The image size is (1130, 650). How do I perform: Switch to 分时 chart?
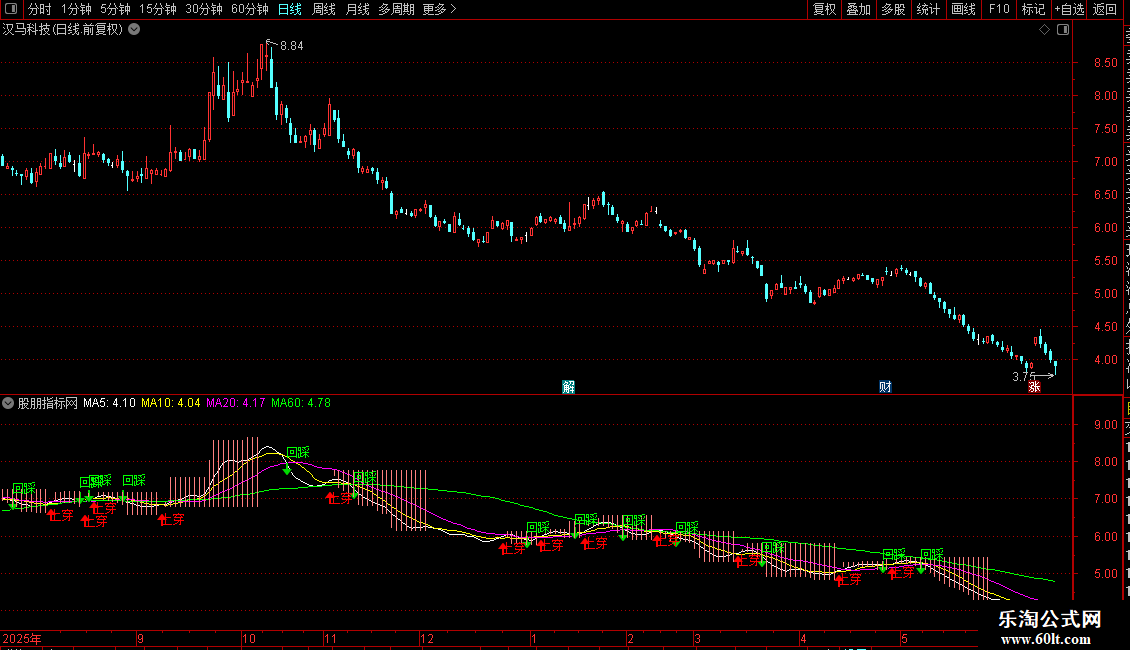coord(40,9)
